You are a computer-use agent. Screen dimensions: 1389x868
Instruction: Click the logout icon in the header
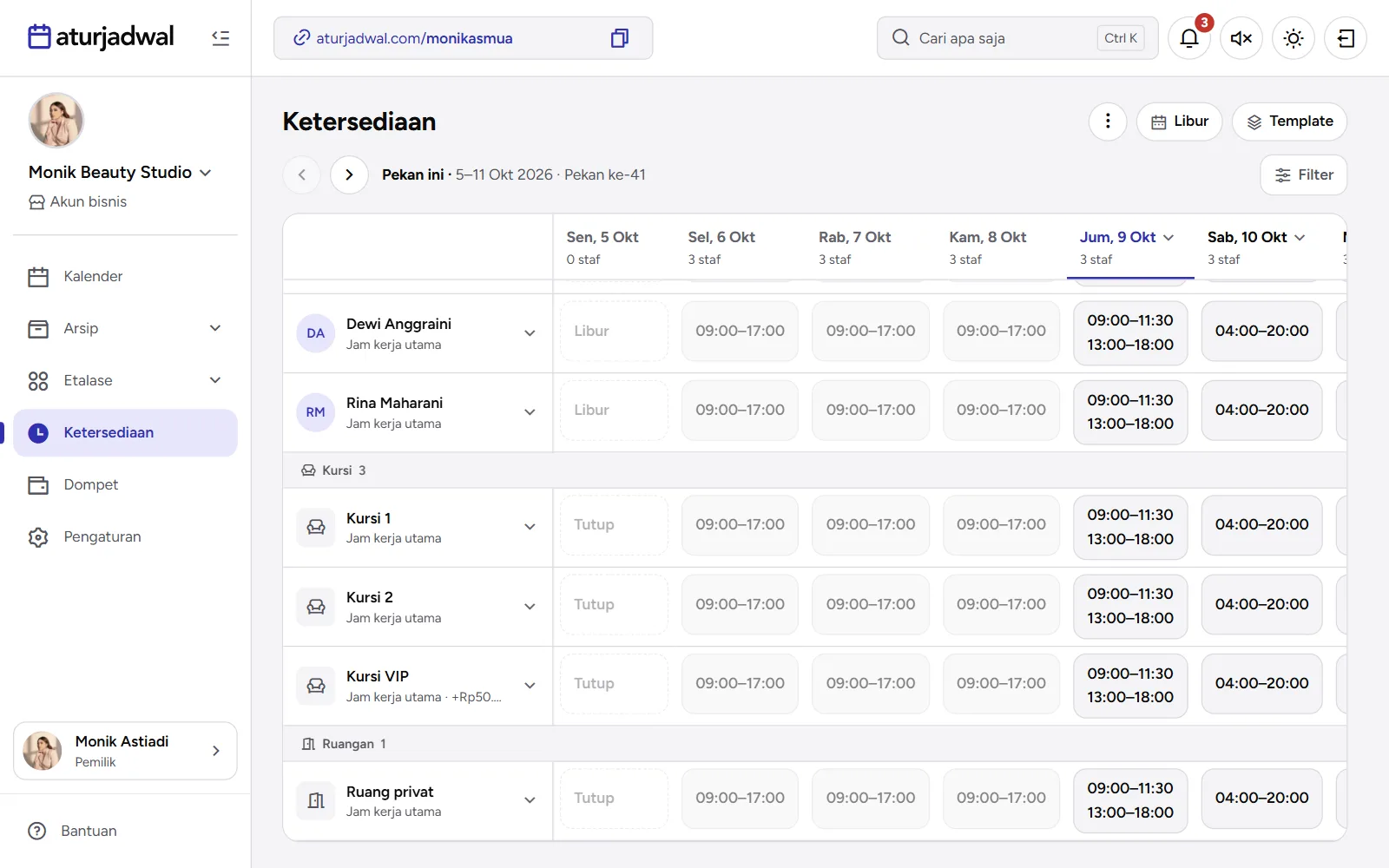[1346, 38]
